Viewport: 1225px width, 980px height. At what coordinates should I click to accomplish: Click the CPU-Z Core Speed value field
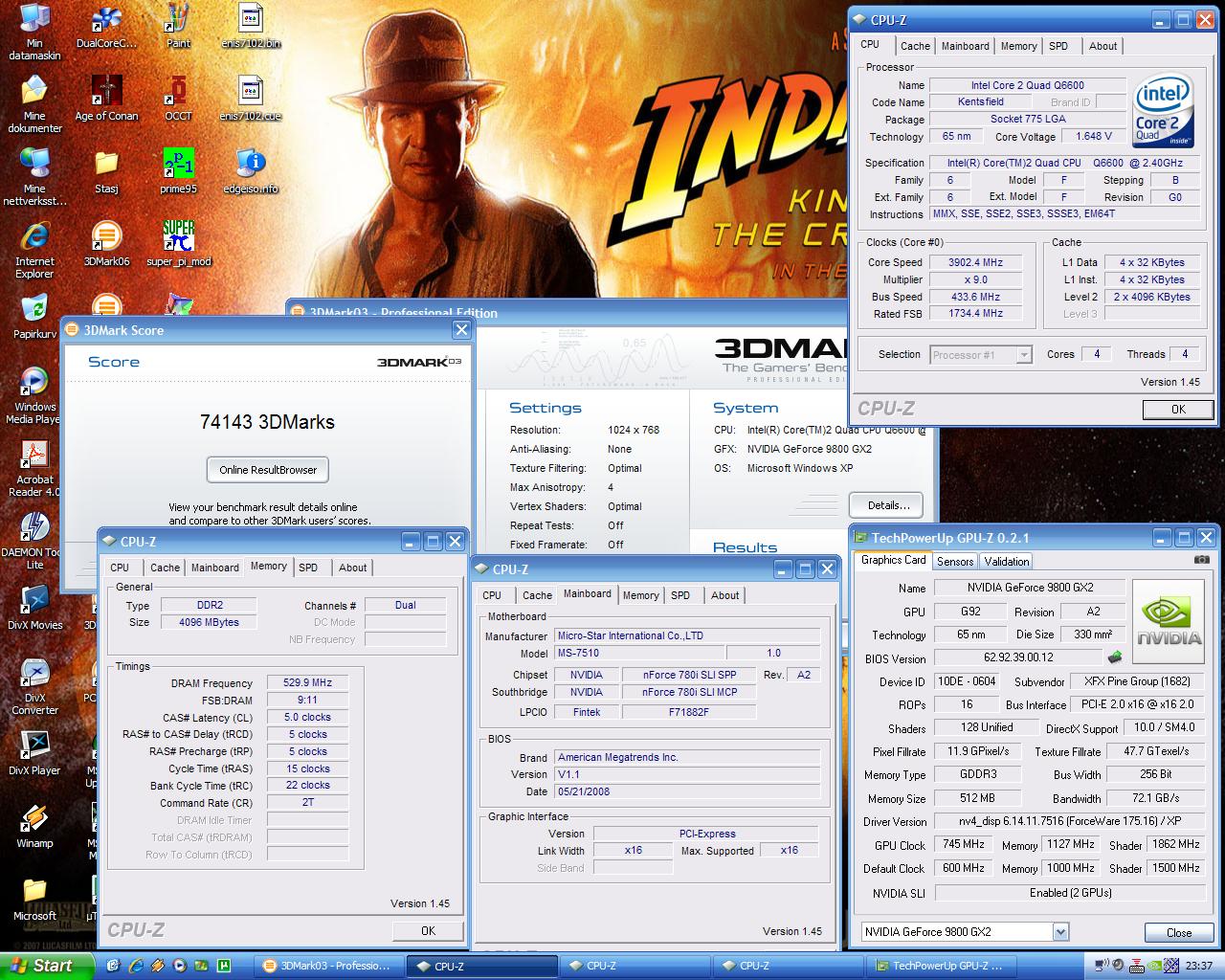coord(976,262)
